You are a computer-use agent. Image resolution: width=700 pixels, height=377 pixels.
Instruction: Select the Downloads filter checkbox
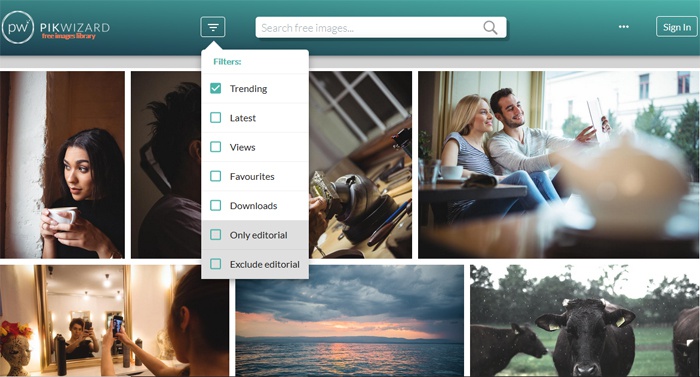click(216, 205)
